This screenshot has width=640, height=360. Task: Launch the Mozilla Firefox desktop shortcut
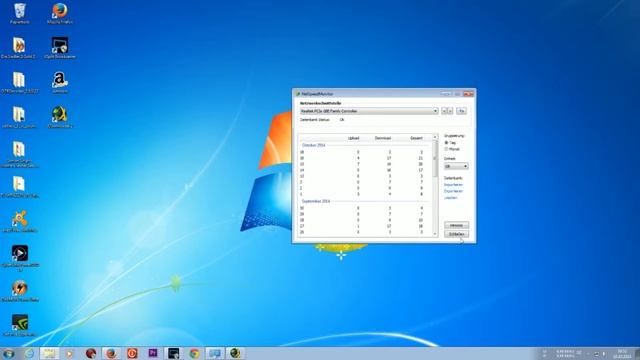(60, 13)
